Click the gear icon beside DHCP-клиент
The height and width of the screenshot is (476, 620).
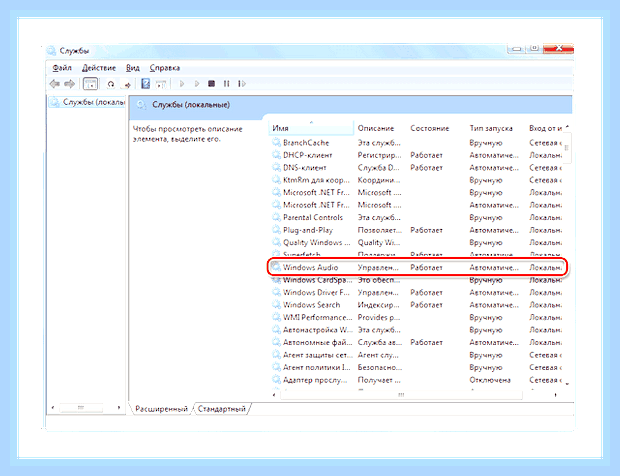[x=276, y=155]
